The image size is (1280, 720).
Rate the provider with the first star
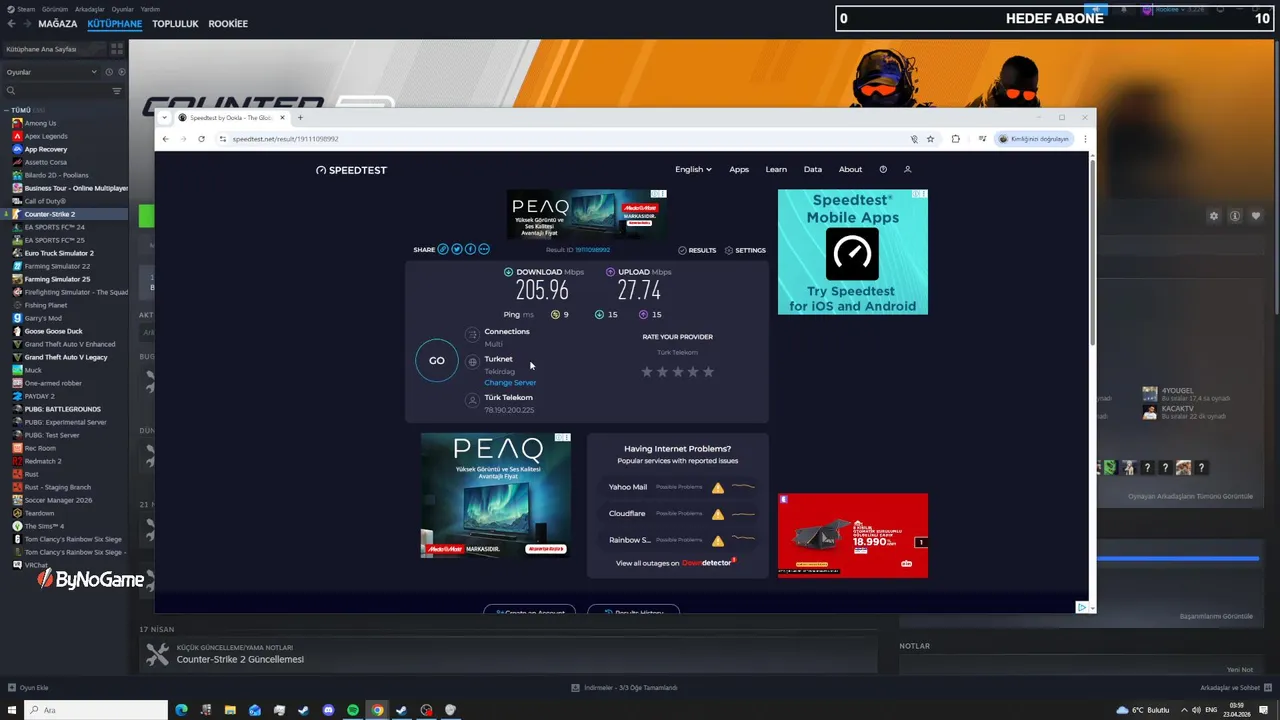click(x=647, y=372)
